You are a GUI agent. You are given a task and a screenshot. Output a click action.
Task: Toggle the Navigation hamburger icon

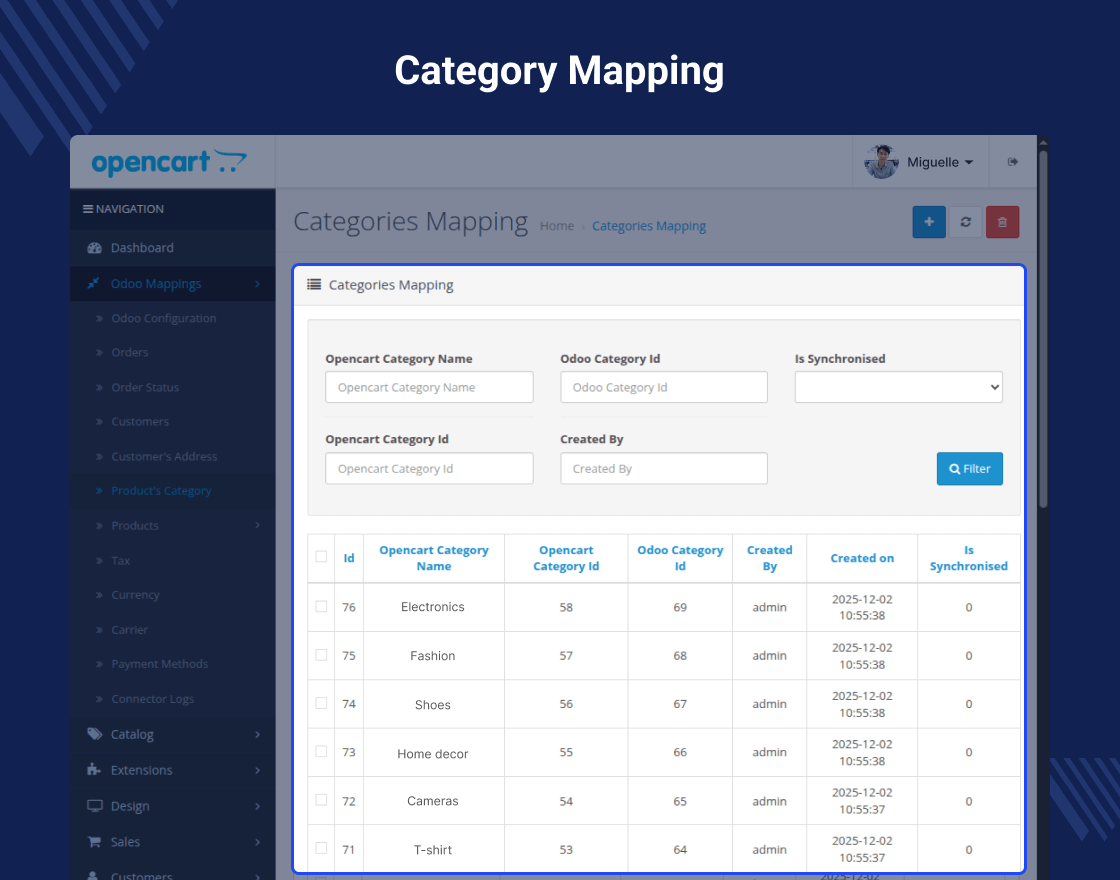88,209
